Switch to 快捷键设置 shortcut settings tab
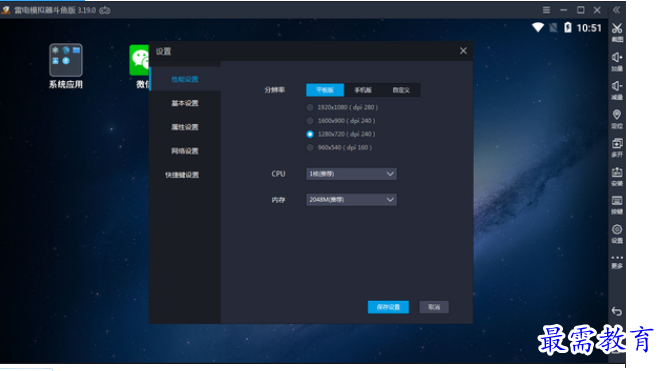Image resolution: width=662 pixels, height=371 pixels. (x=182, y=175)
